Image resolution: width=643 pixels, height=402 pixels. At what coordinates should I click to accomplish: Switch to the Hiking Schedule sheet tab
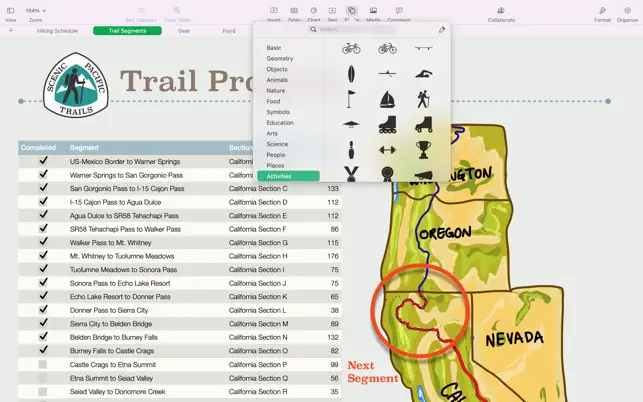click(x=57, y=31)
